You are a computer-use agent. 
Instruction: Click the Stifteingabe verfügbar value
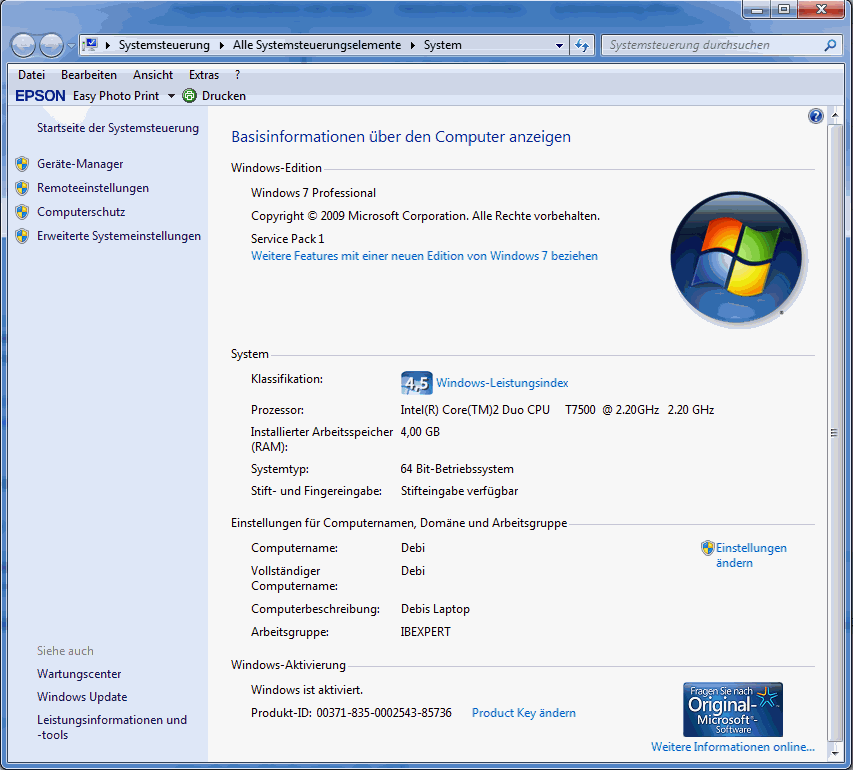459,491
